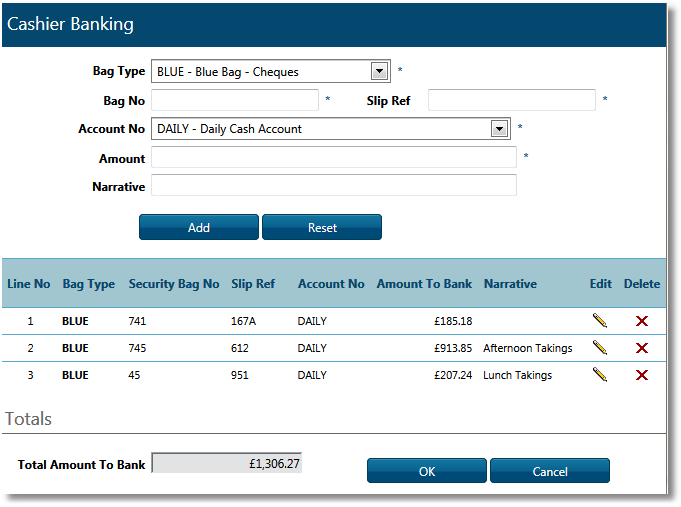Delete the Lunch Takings entry
Screen dimensions: 681x507
click(642, 375)
